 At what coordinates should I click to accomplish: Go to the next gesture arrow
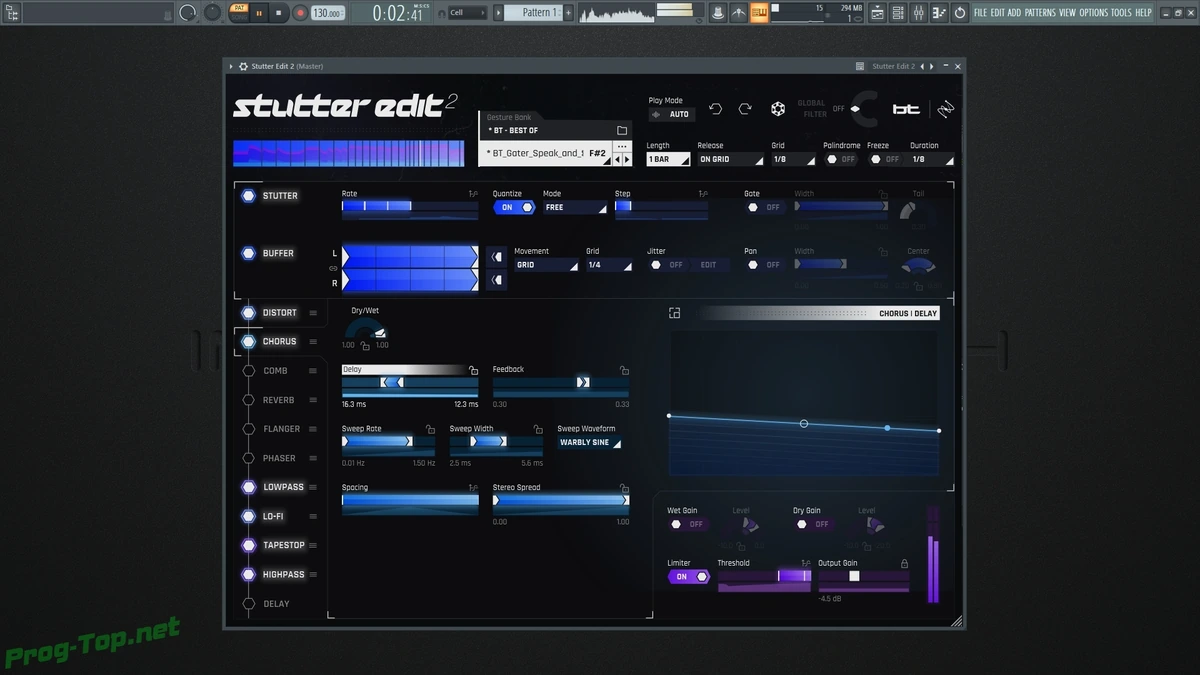pos(627,159)
